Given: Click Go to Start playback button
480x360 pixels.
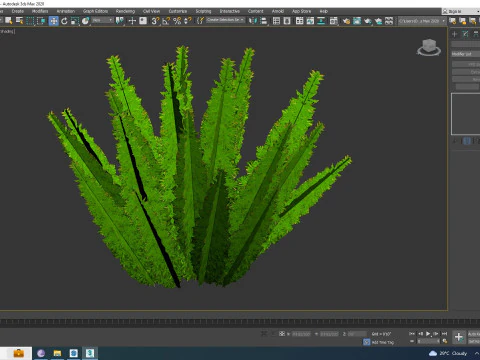Looking at the screenshot, I should click(412, 334).
